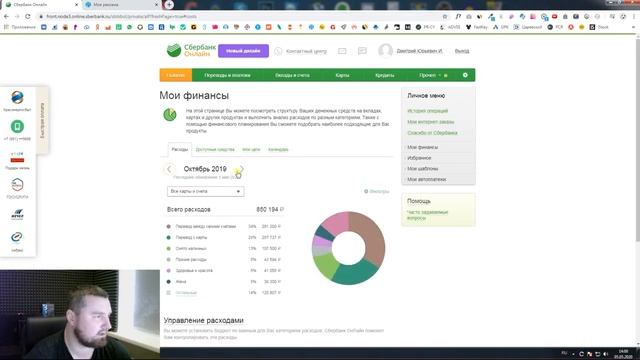Image resolution: width=640 pixels, height=360 pixels.
Task: Click the Здоровье и красота legend row
Action: (224, 270)
